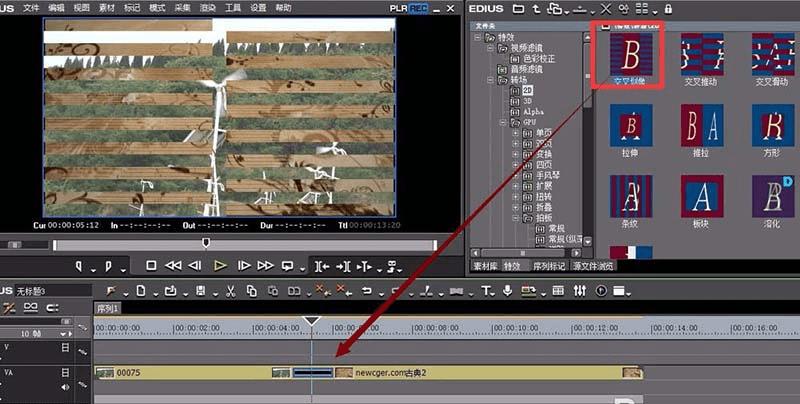Expand the 手风琴 folder
The width and height of the screenshot is (800, 404).
515,175
